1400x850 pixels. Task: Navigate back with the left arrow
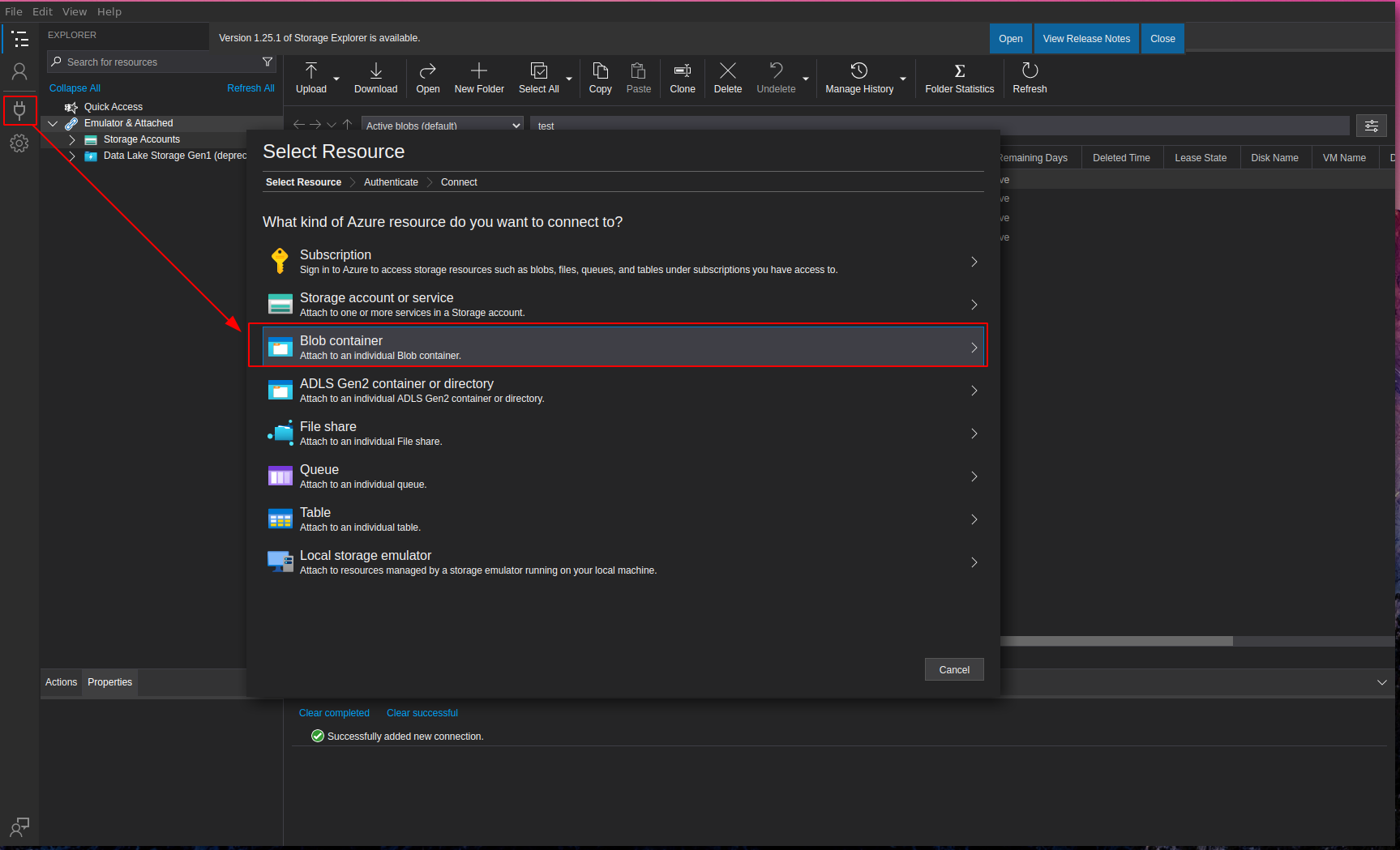point(299,125)
